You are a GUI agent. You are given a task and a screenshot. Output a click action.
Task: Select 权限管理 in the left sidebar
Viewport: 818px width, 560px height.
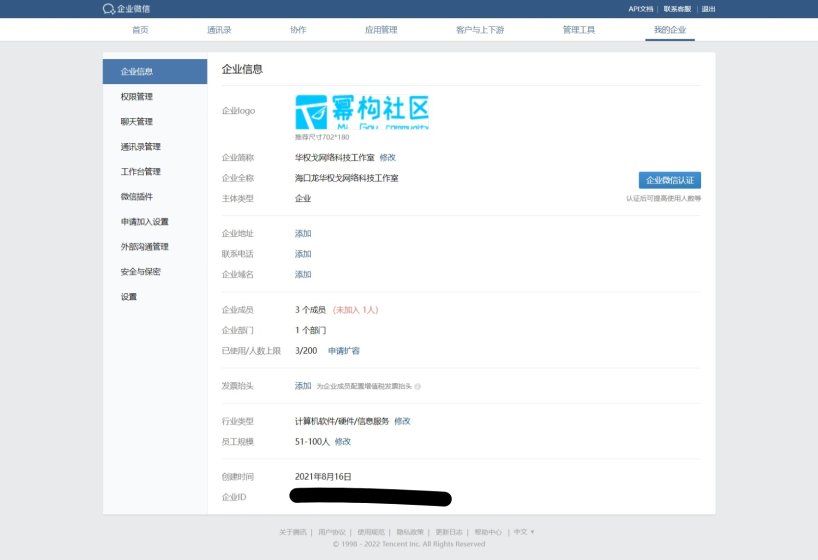pos(137,97)
